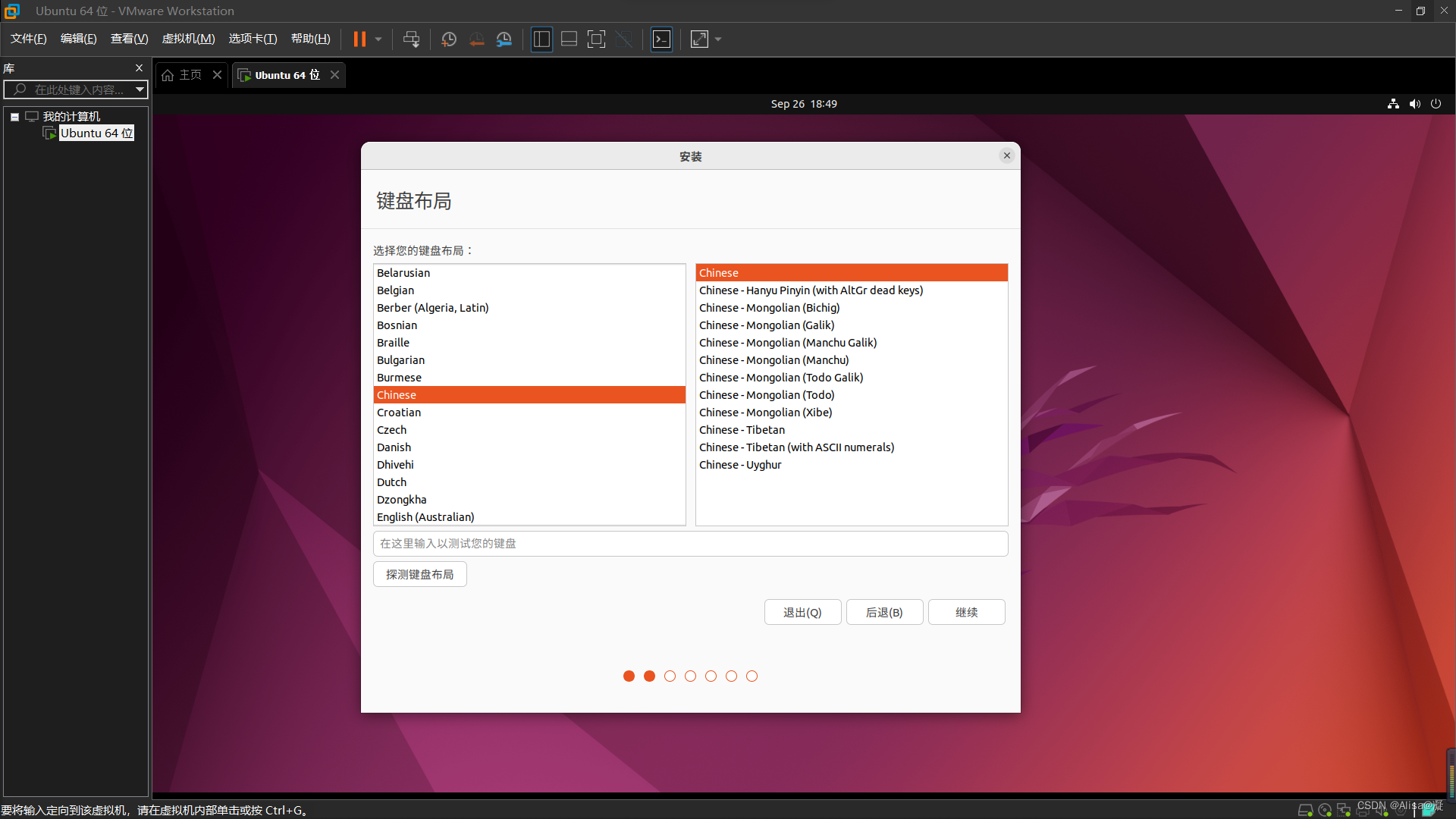This screenshot has width=1456, height=819.
Task: Click network icon in Ubuntu top bar
Action: point(1393,104)
